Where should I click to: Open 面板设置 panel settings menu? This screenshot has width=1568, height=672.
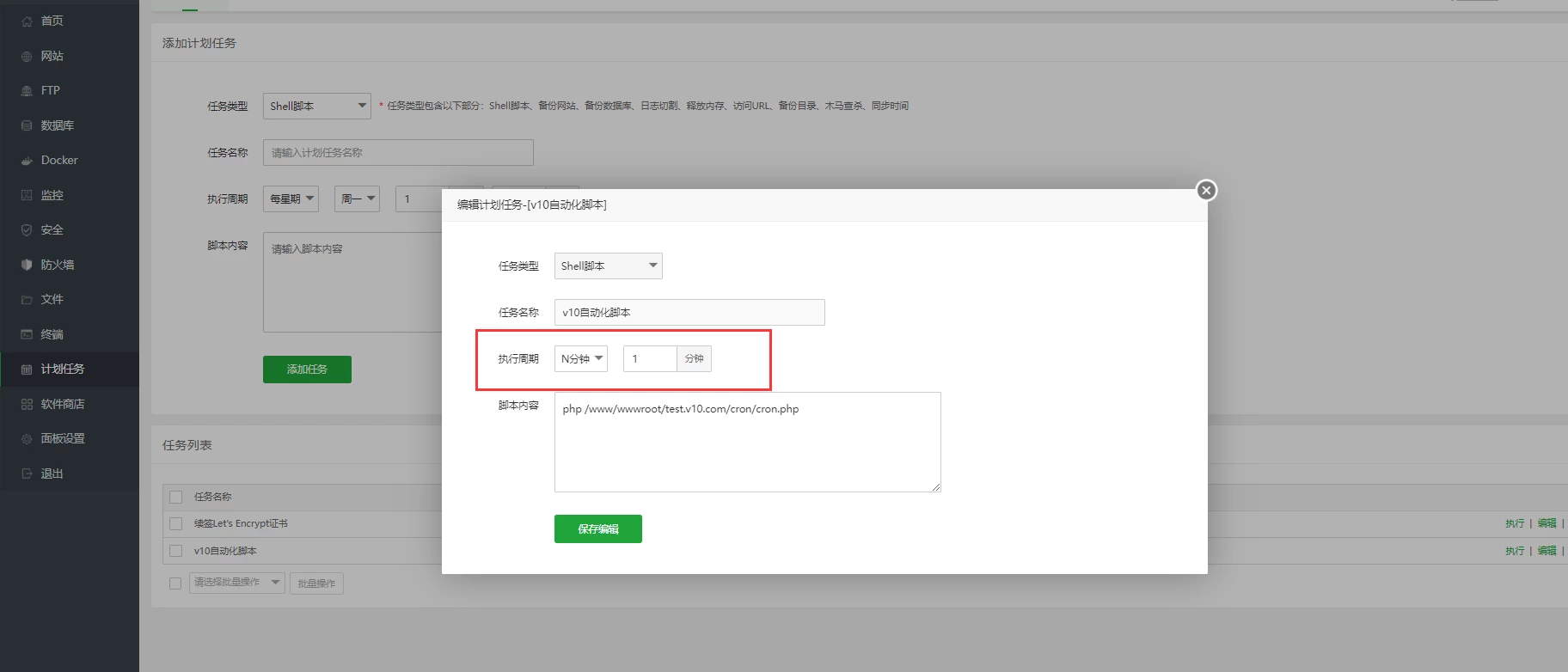pyautogui.click(x=63, y=438)
